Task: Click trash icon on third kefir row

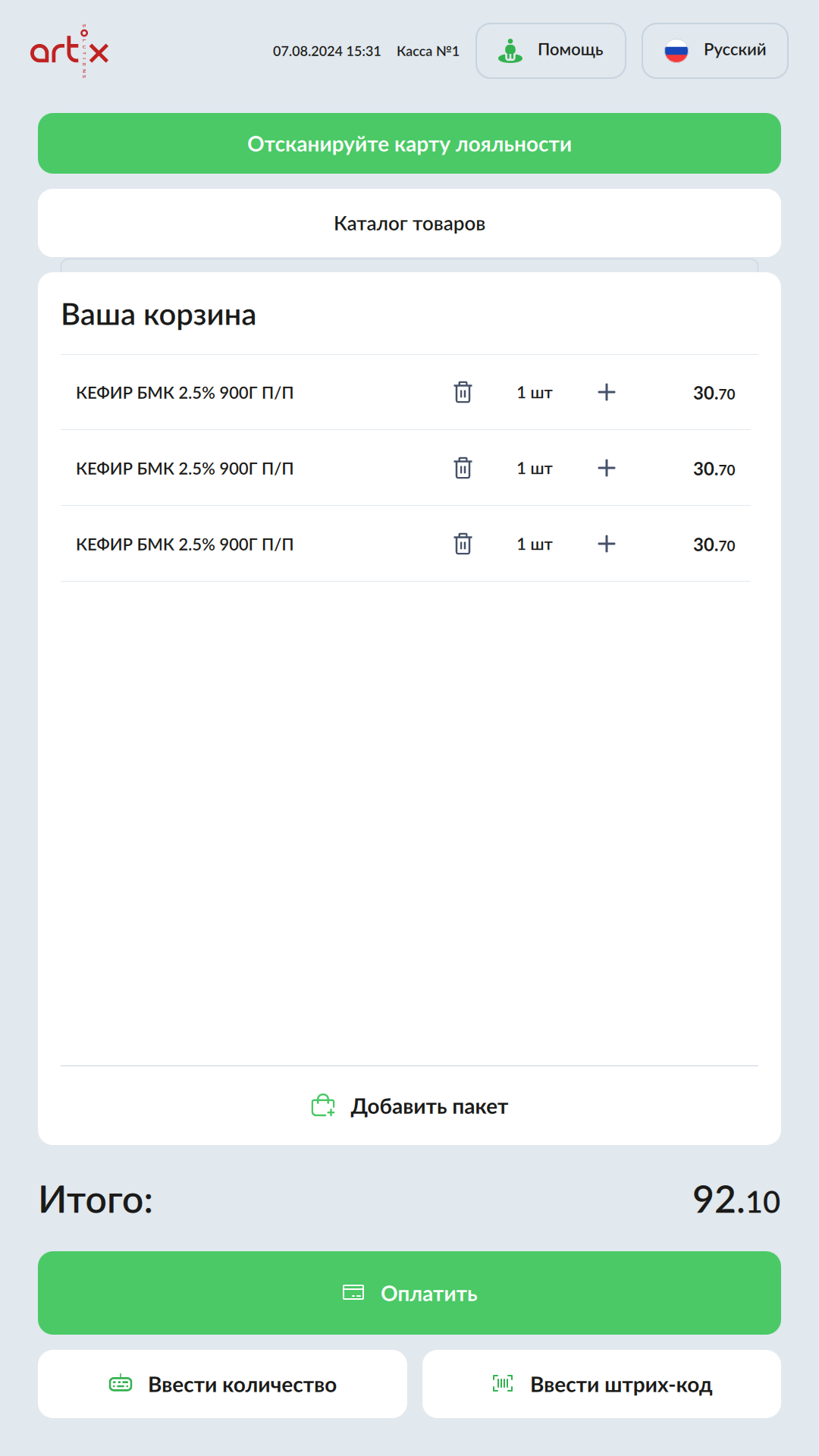Action: (x=463, y=544)
